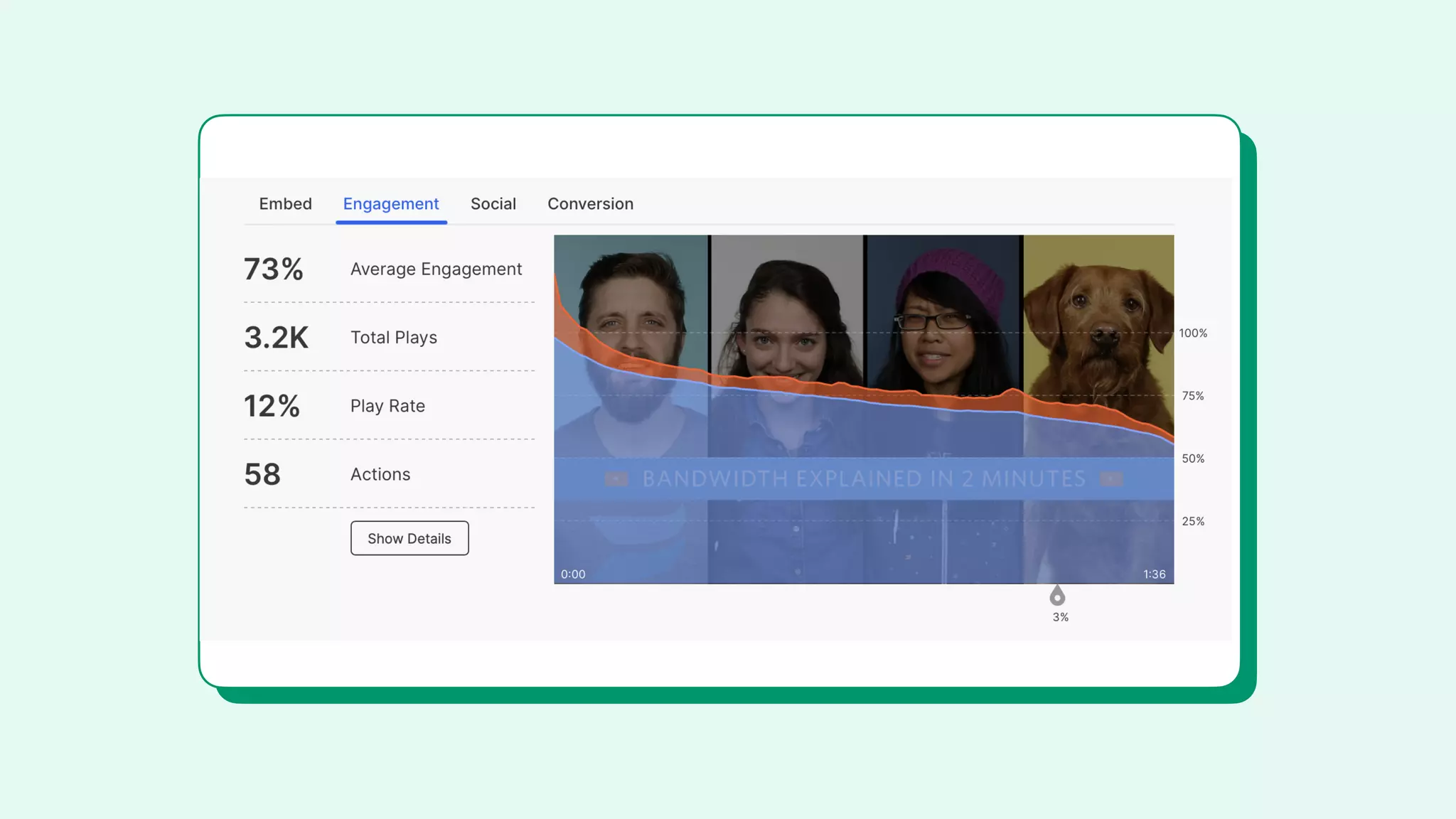Click the 1:36 end time label
Image resolution: width=1456 pixels, height=819 pixels.
point(1154,574)
